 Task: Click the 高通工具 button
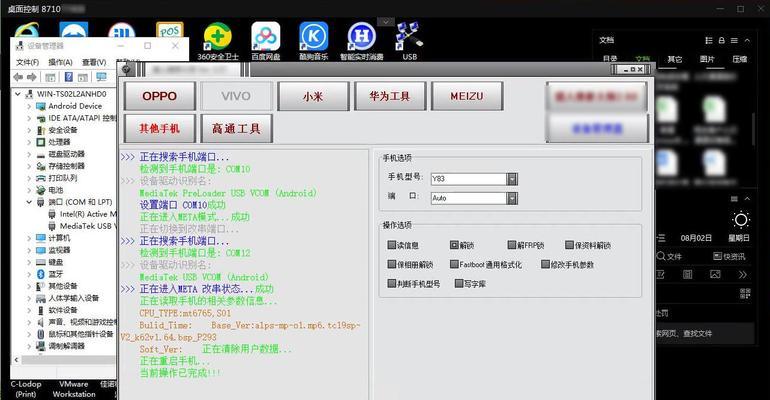coord(236,129)
